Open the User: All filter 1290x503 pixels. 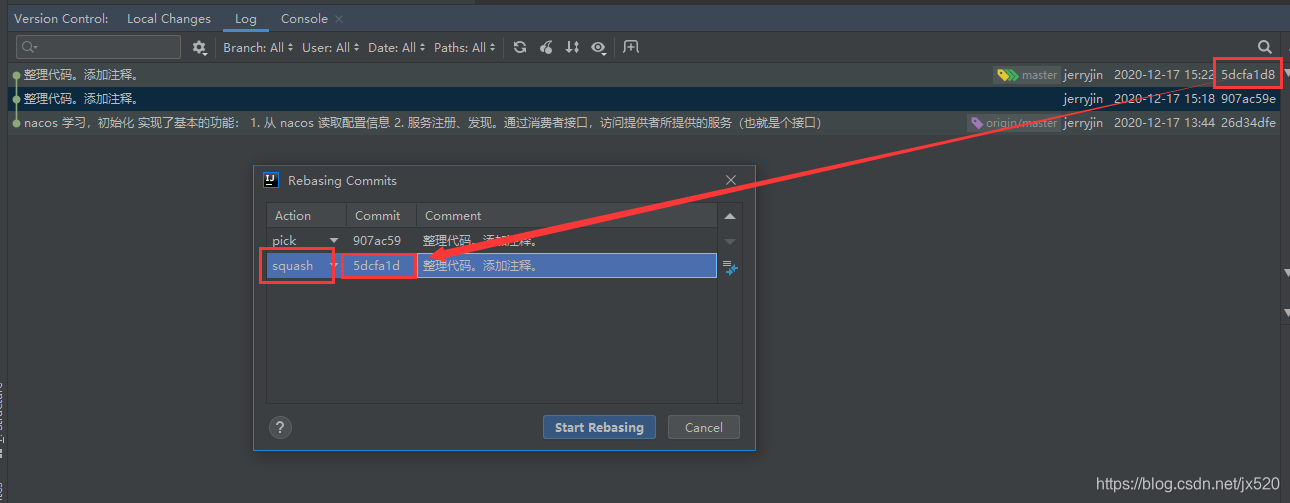pyautogui.click(x=331, y=47)
